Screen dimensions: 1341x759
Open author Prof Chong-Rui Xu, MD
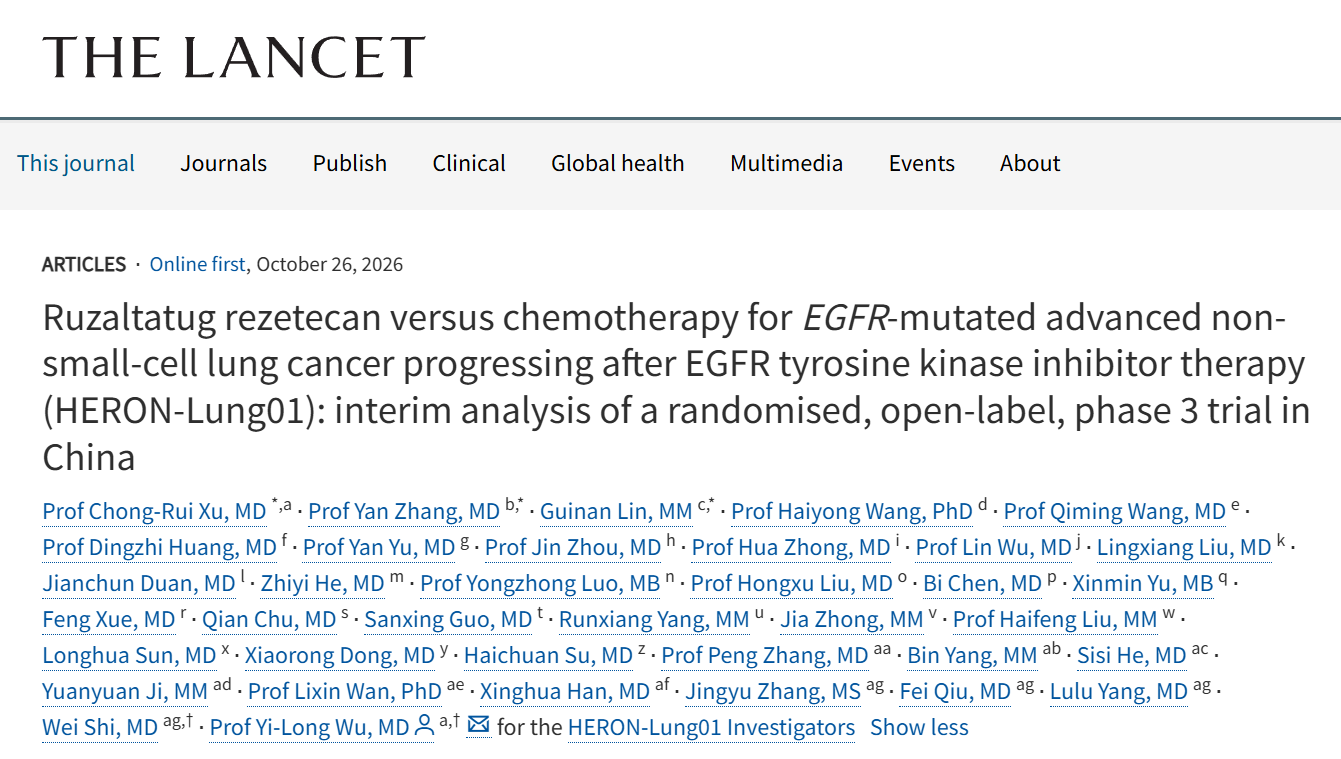(x=154, y=511)
